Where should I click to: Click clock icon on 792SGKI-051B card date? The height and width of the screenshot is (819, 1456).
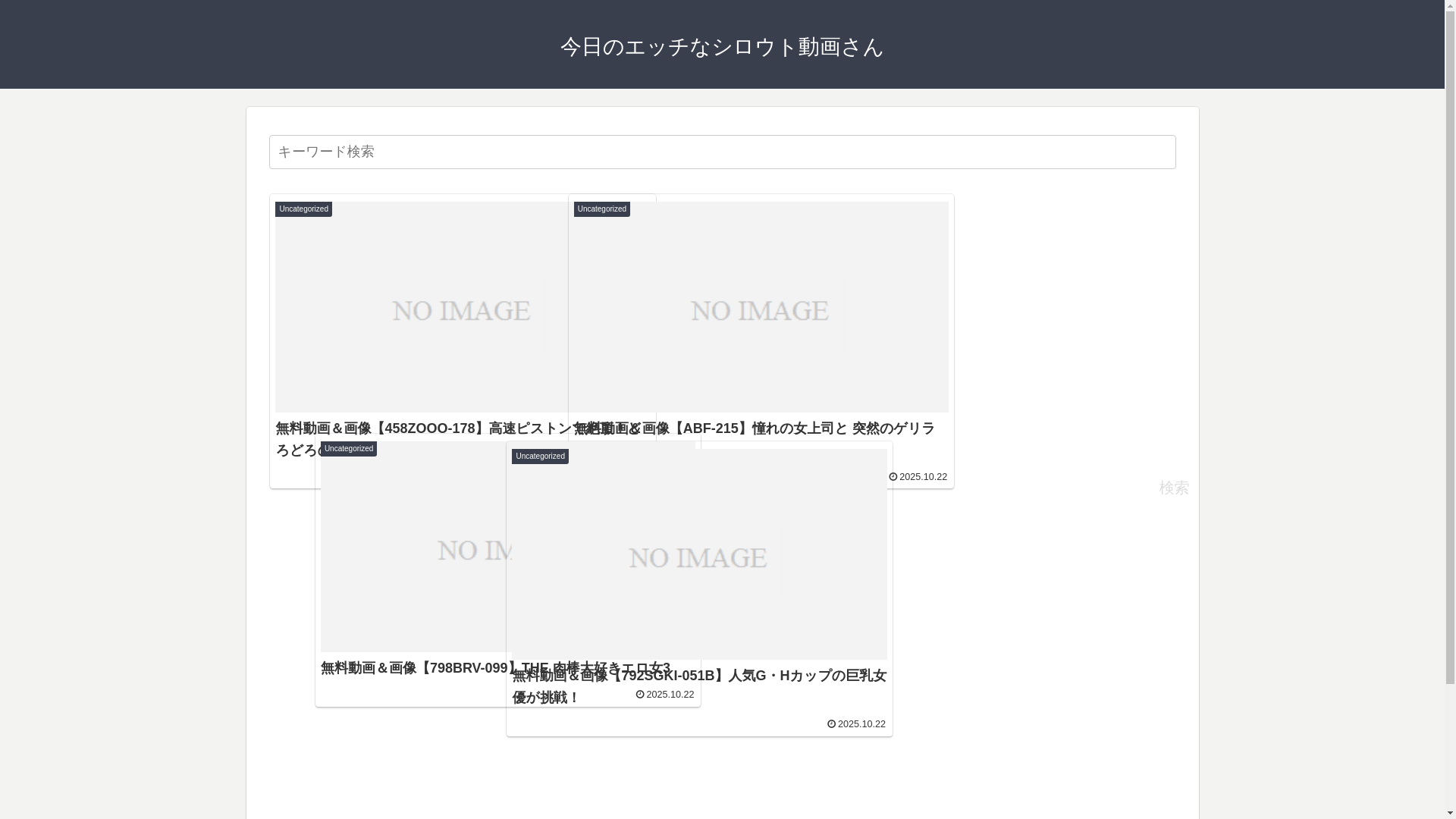831,724
